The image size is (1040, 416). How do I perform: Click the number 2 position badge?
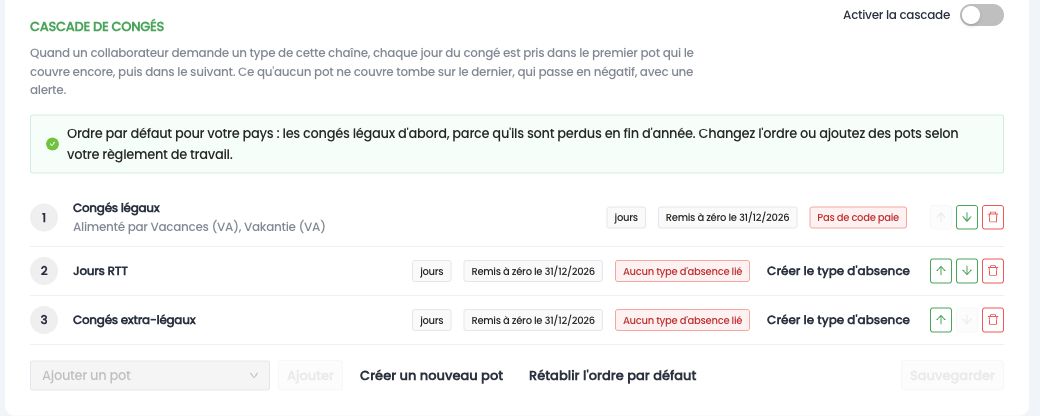tap(44, 271)
